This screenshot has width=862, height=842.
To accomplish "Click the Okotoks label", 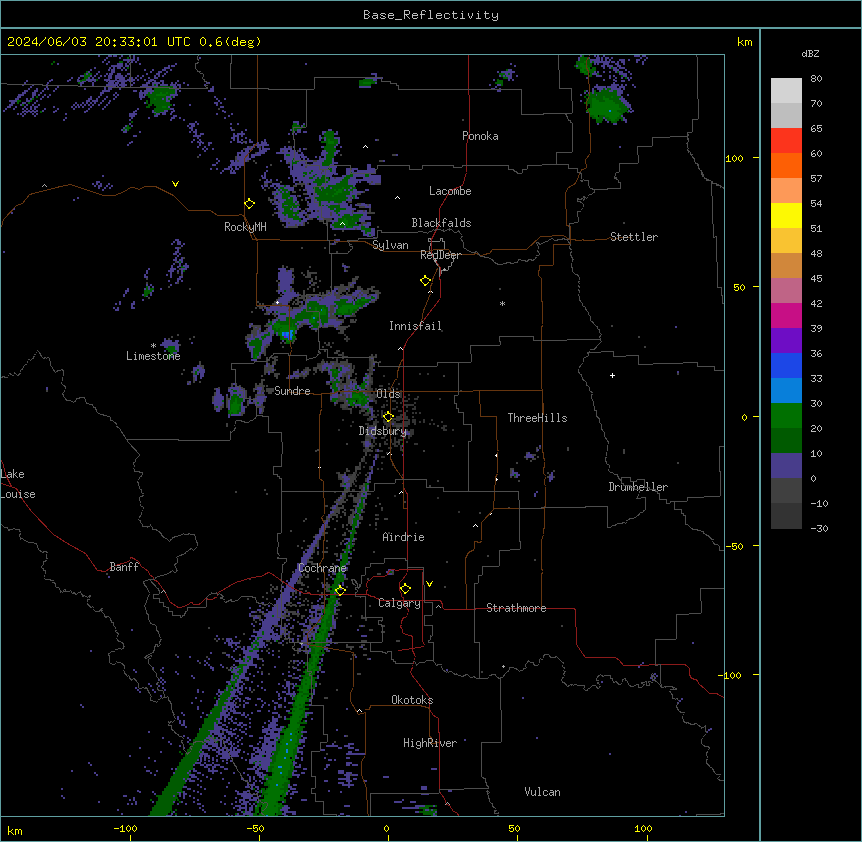I will click(412, 700).
